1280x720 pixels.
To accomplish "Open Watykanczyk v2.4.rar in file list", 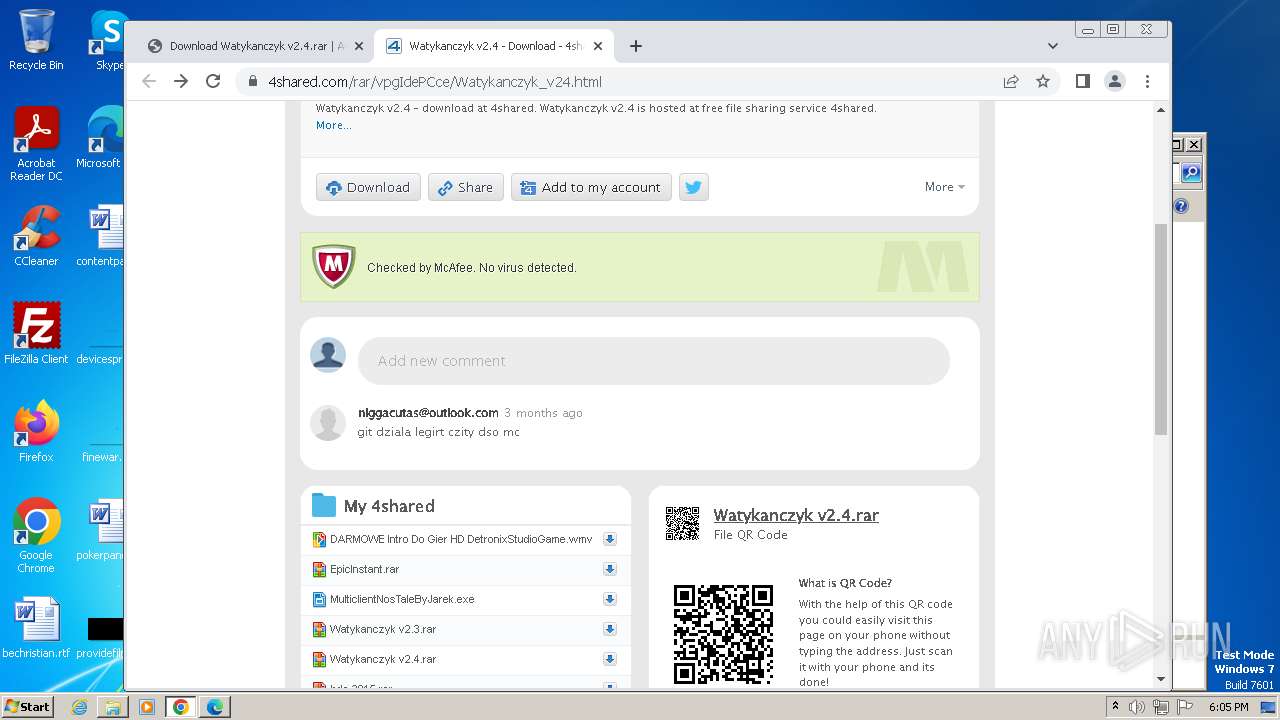I will pos(383,659).
